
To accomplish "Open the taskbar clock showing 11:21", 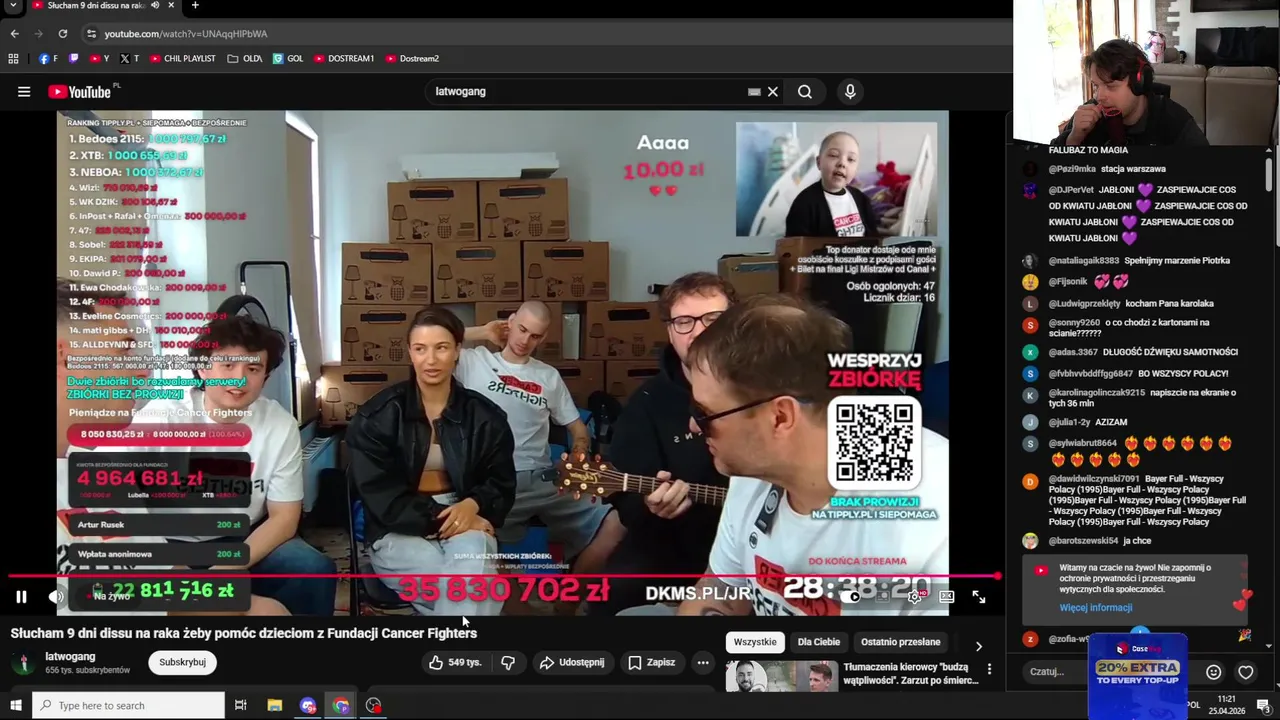I will click(1226, 705).
